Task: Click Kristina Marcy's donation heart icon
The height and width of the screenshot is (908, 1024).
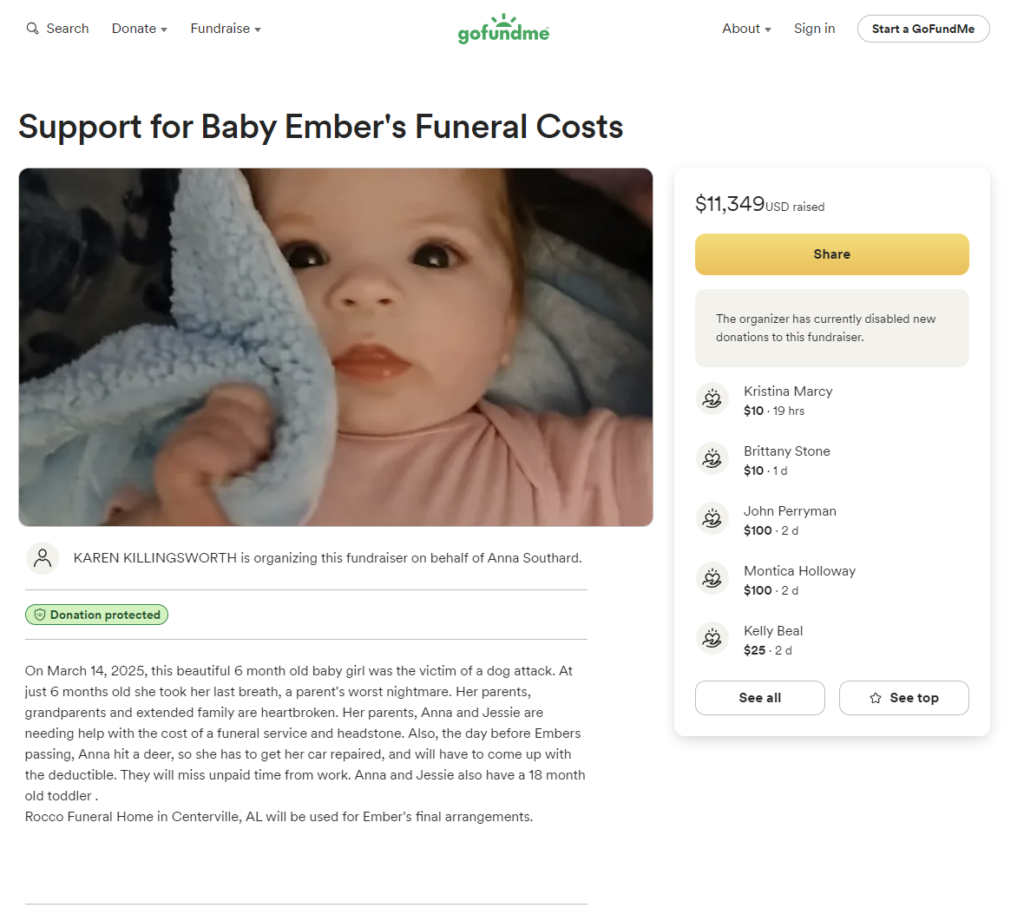Action: 712,399
